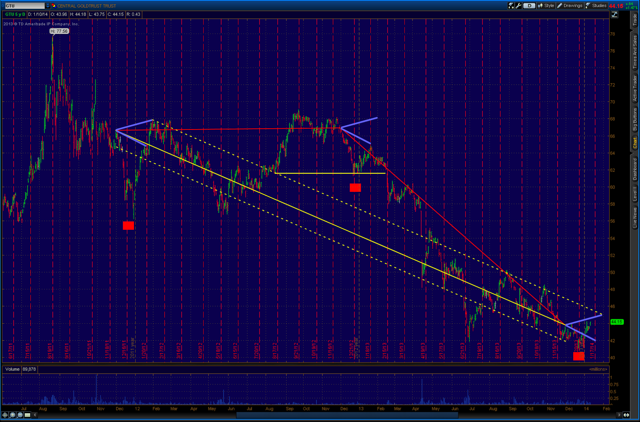The height and width of the screenshot is (422, 640).
Task: Expand the symbol selector arrows next to GTU
Action: tap(47, 6)
